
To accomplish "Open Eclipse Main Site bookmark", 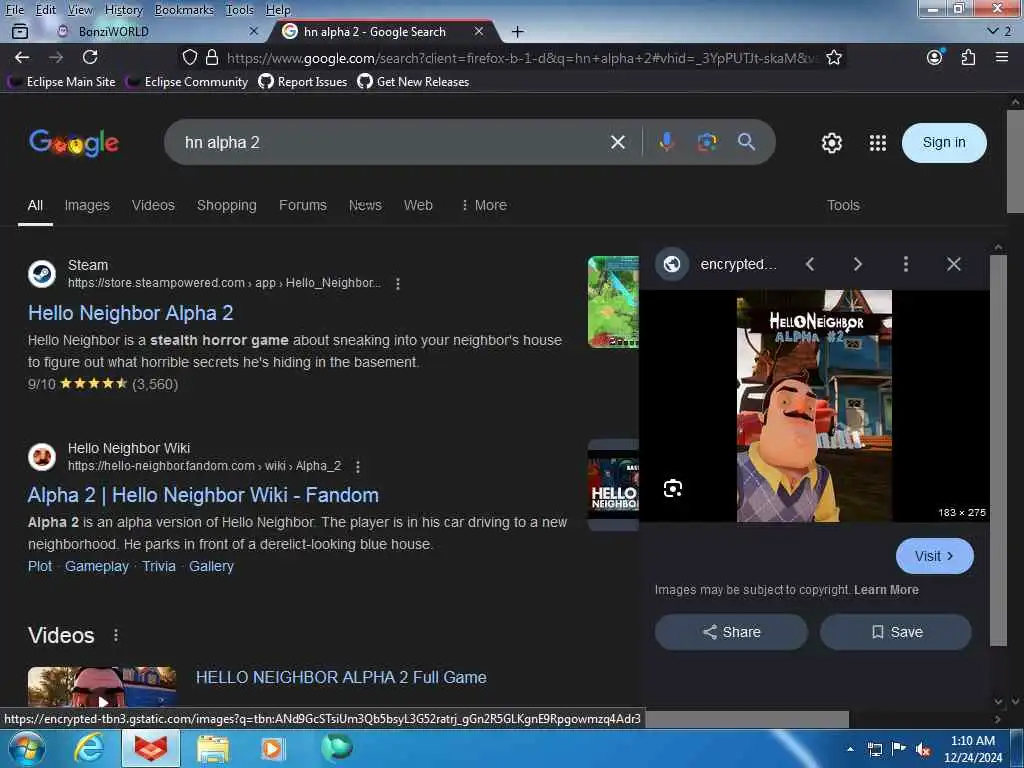I will [61, 82].
